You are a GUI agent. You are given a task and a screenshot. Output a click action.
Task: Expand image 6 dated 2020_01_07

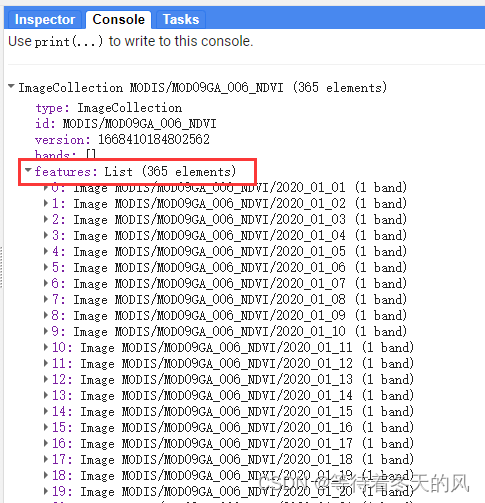(46, 283)
